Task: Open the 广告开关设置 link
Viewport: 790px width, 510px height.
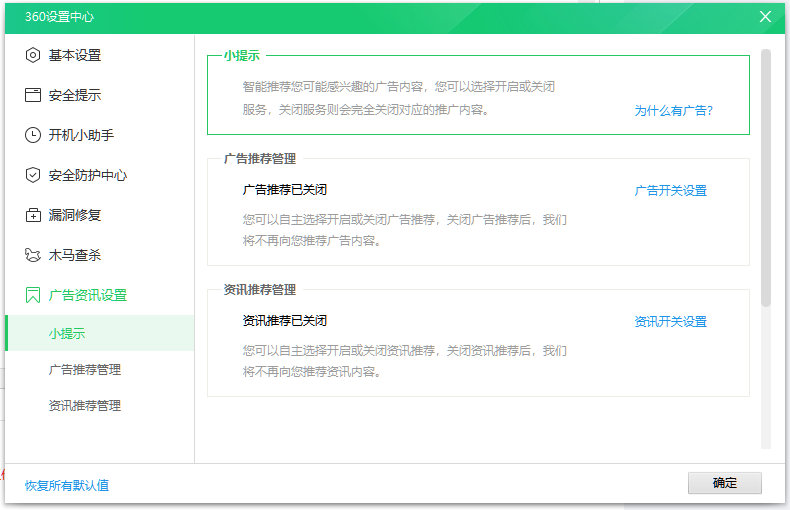Action: (x=671, y=190)
